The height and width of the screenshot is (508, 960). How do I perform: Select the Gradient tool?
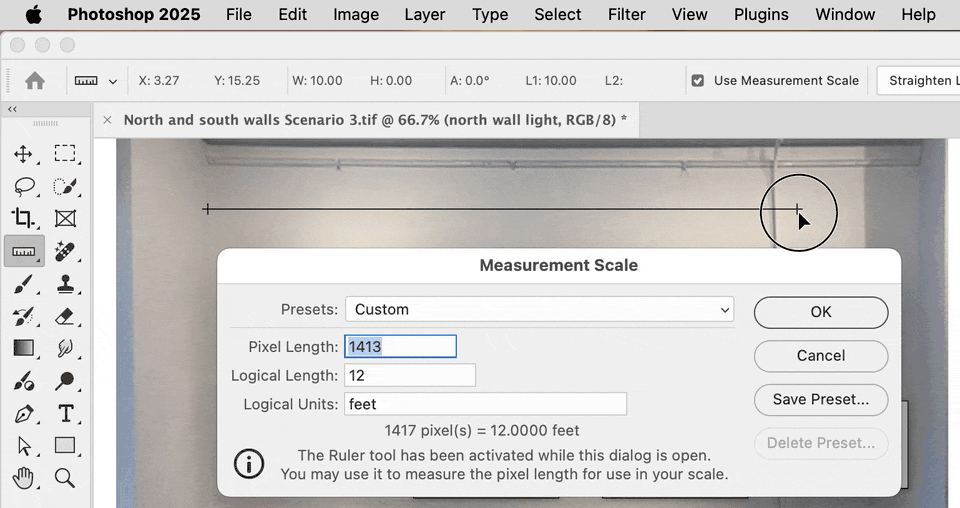coord(23,348)
